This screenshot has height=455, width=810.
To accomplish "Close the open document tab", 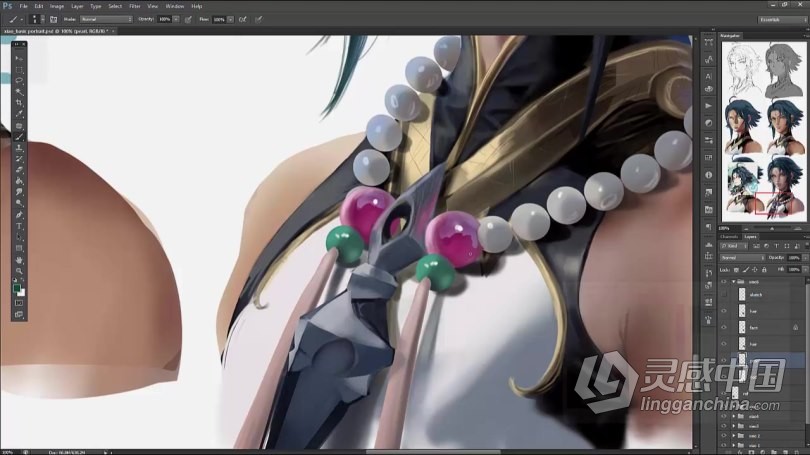I will pos(113,31).
